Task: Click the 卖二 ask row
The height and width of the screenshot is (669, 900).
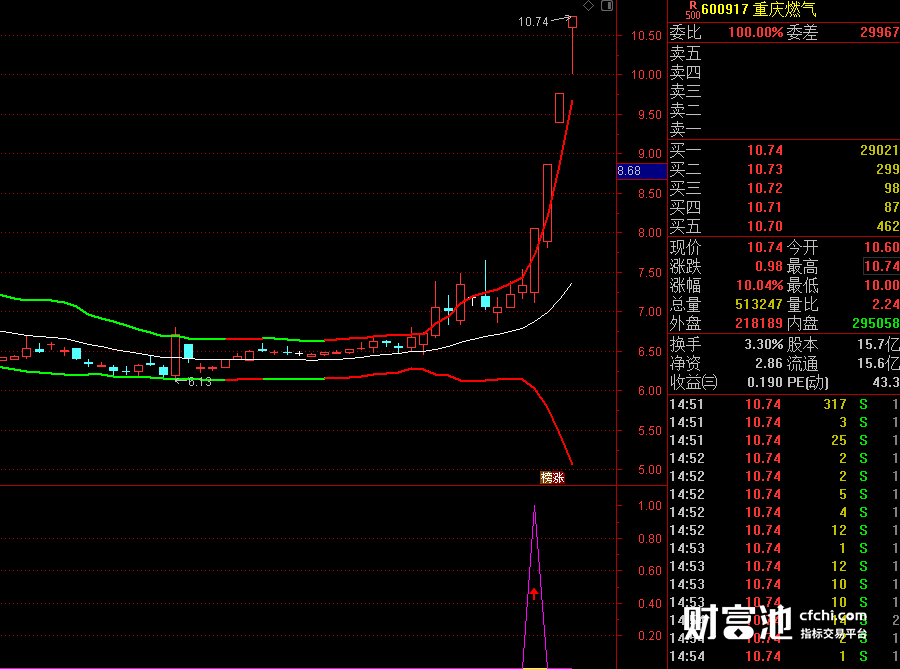Action: pos(784,110)
